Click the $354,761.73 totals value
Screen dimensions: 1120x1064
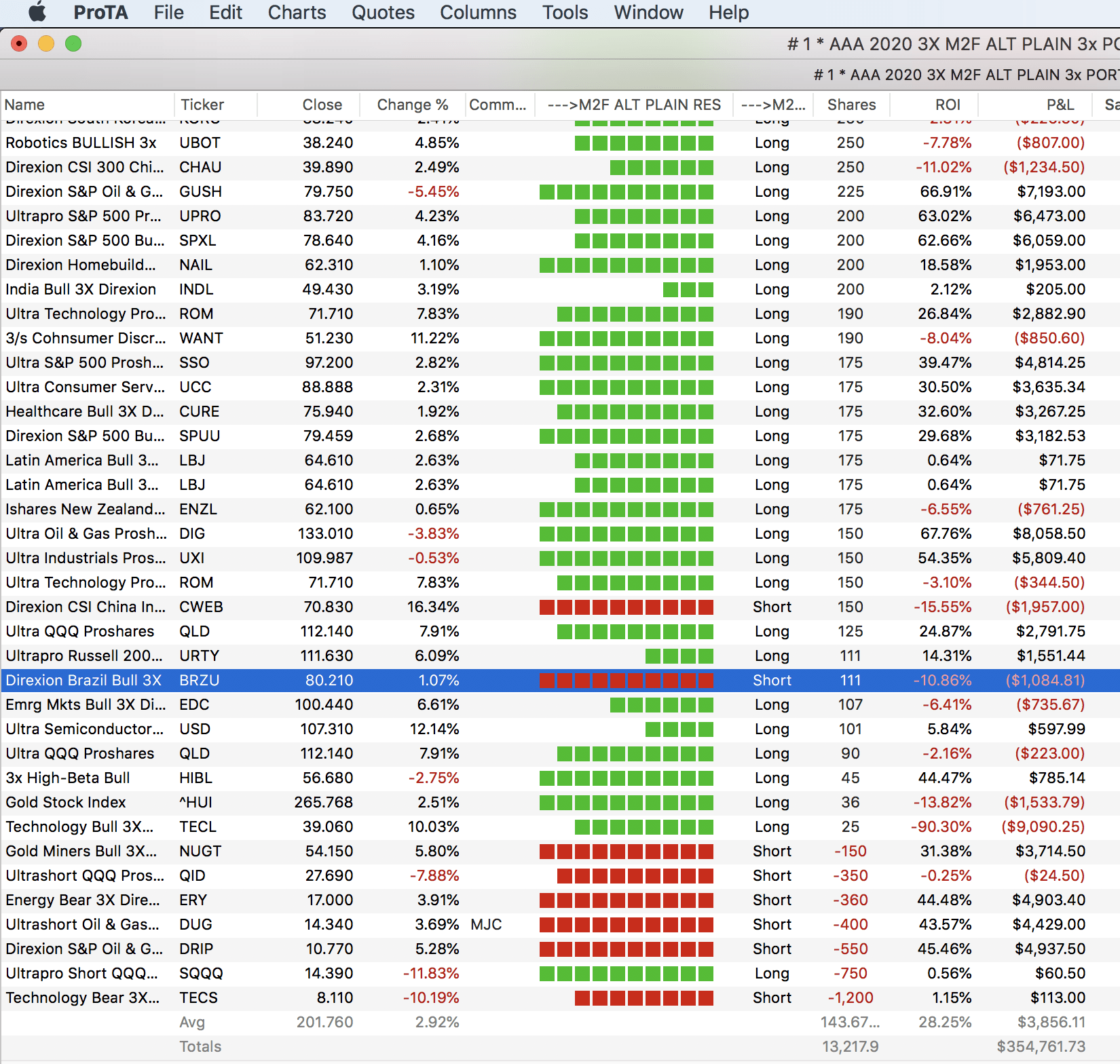pos(1041,1046)
